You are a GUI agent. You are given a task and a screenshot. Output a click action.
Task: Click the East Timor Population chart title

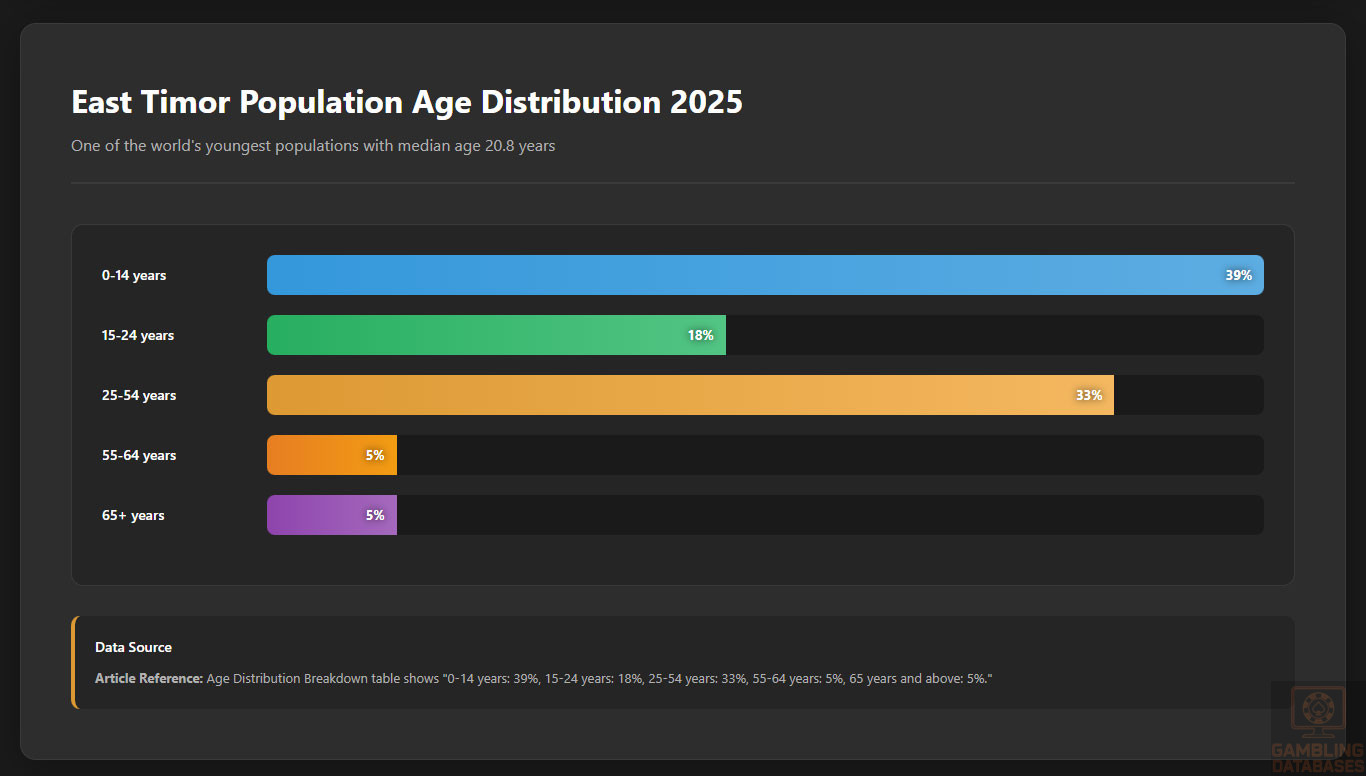point(406,102)
